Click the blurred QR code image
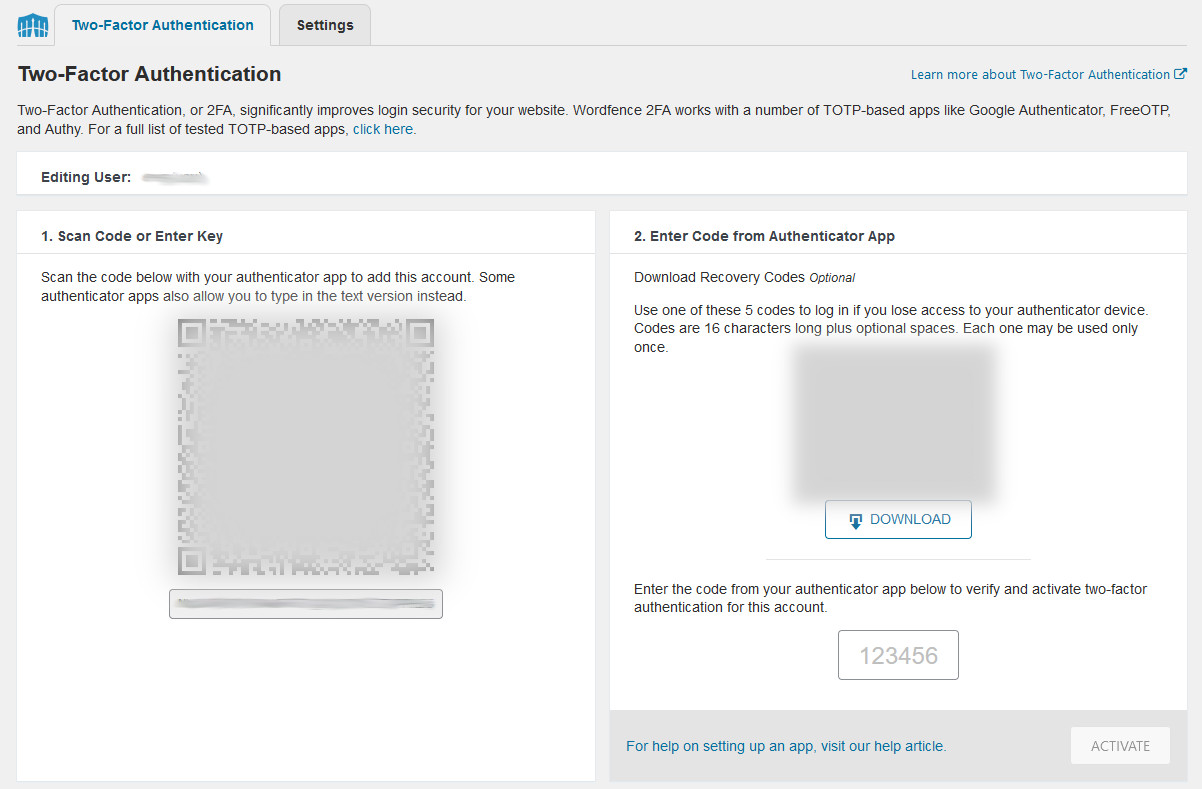This screenshot has height=789, width=1202. point(306,446)
